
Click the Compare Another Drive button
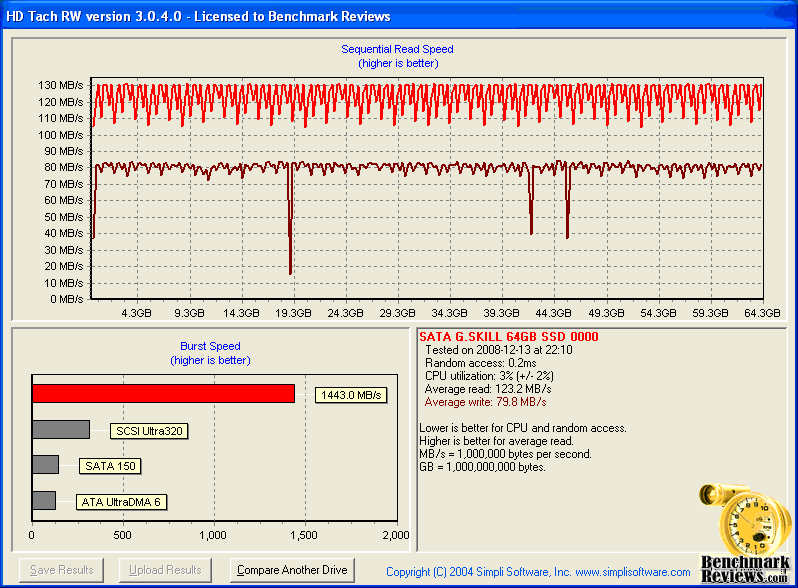click(292, 570)
